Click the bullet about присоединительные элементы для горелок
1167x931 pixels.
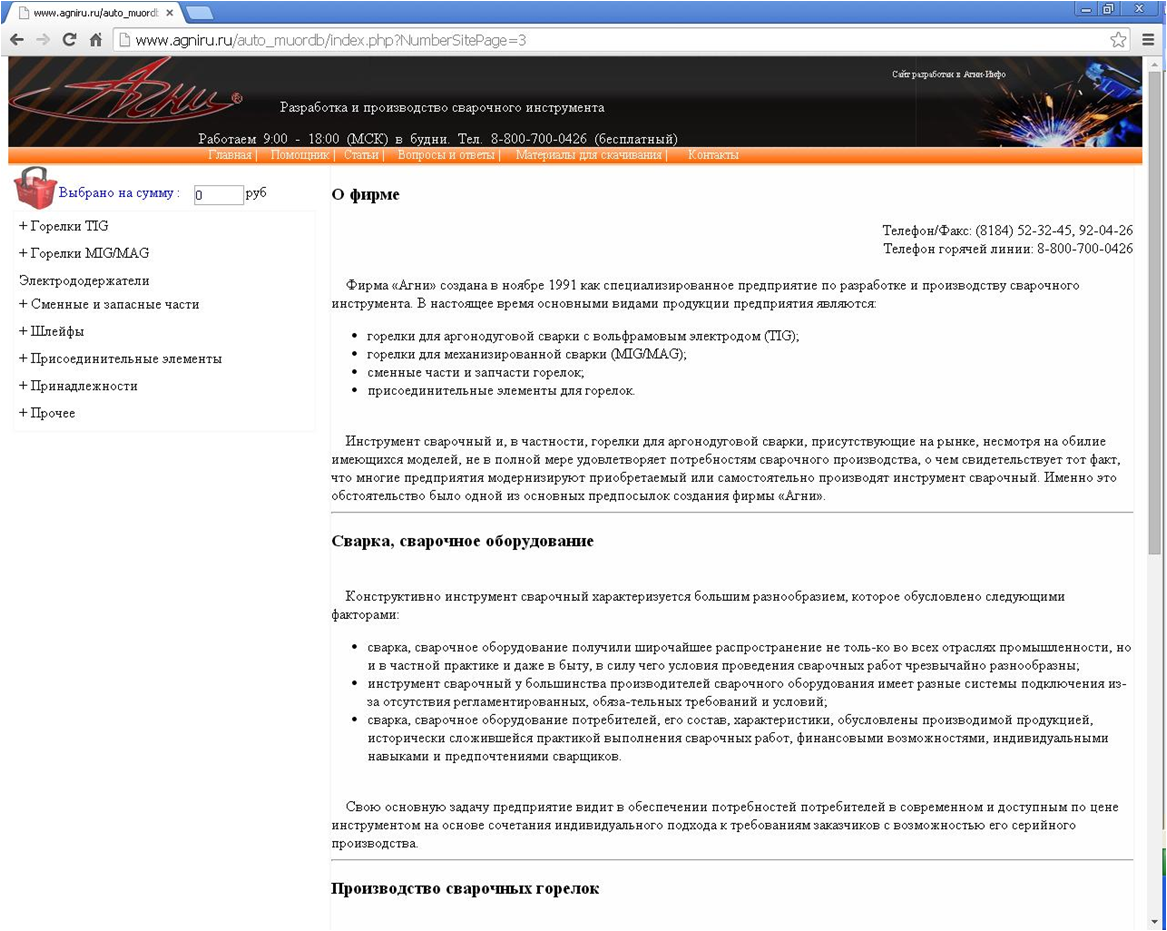tap(501, 391)
